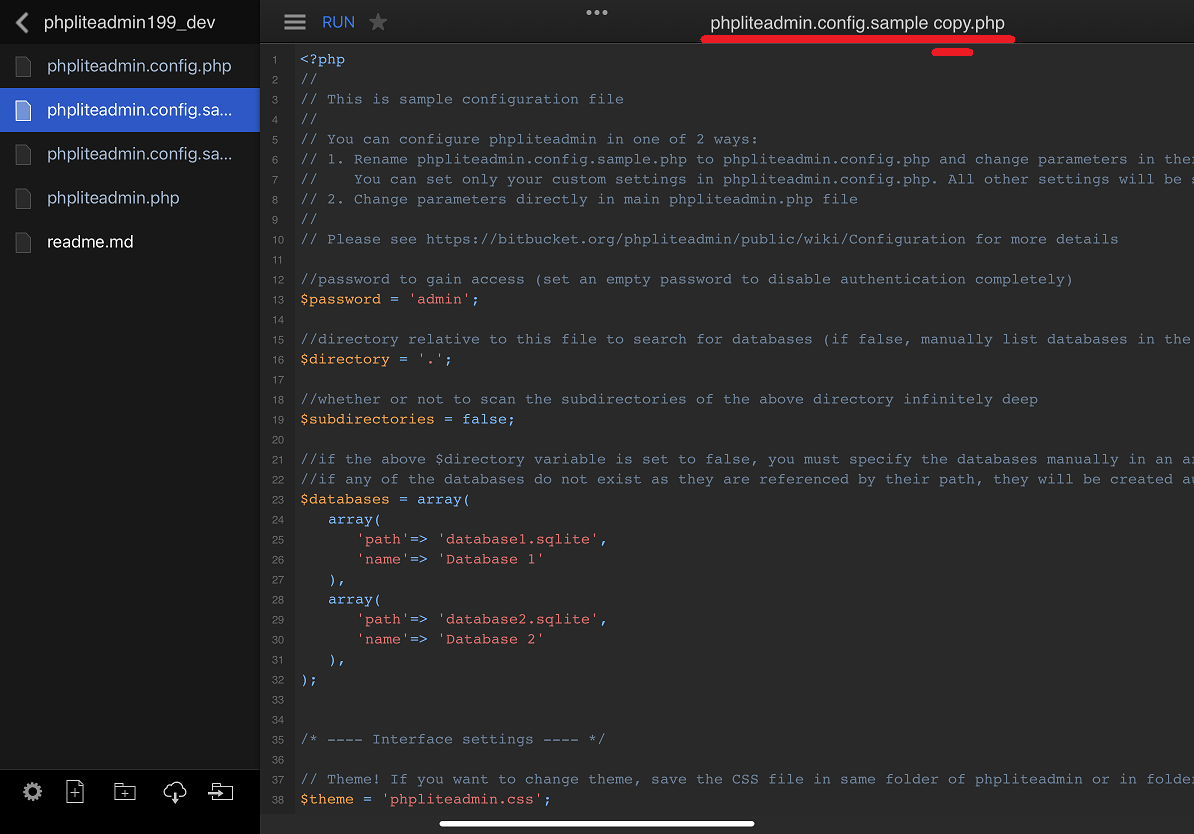Click line number 38 in the gutter

click(x=278, y=800)
